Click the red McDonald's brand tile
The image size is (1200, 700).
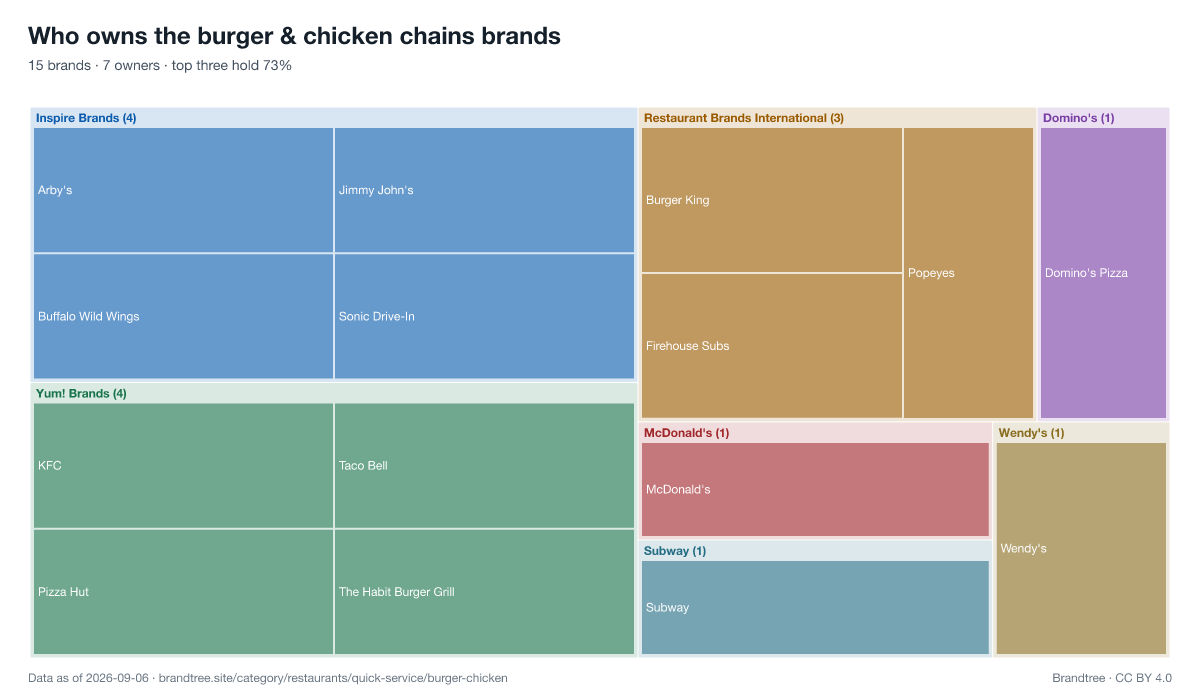coord(815,490)
